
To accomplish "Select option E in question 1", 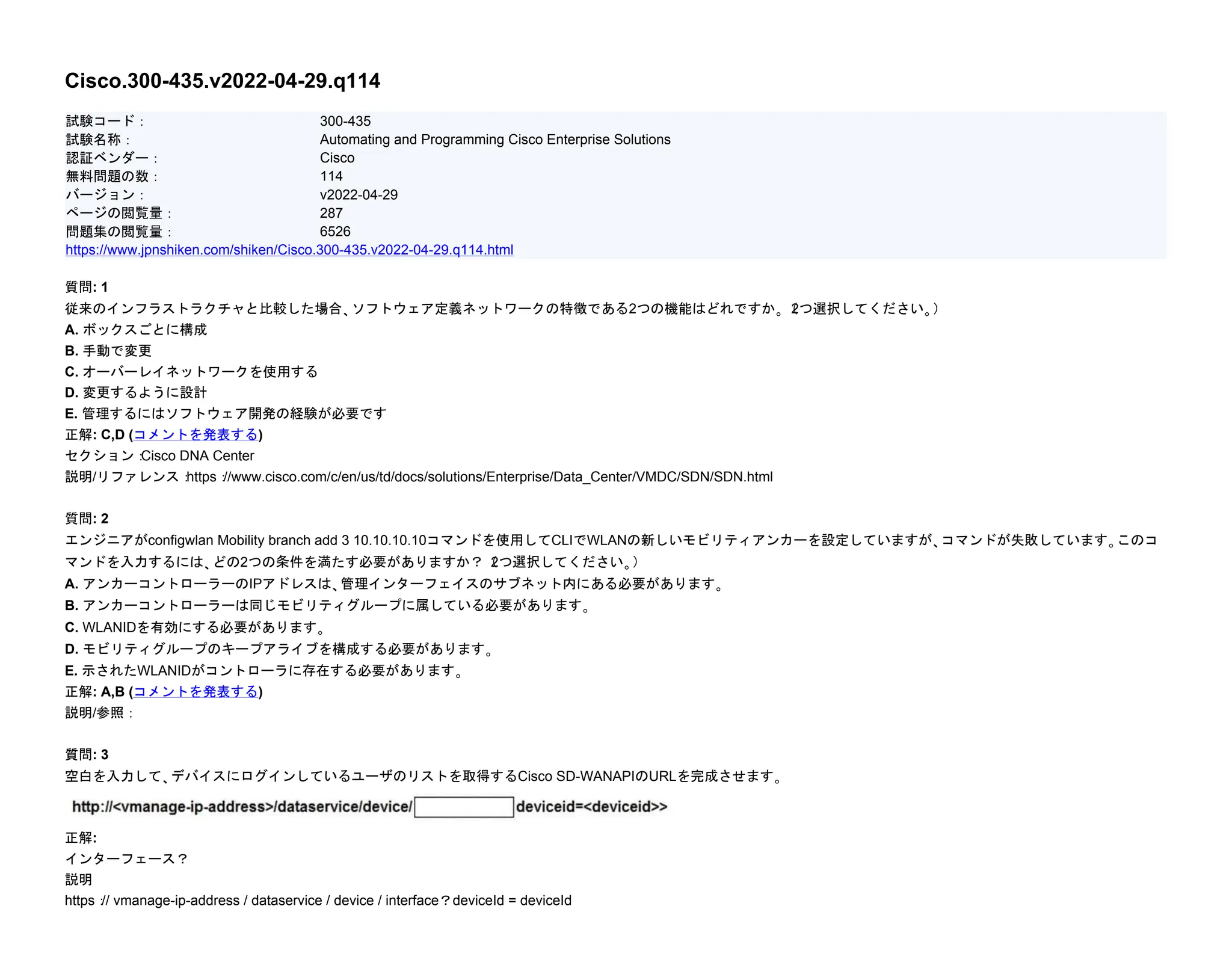I will tap(226, 413).
